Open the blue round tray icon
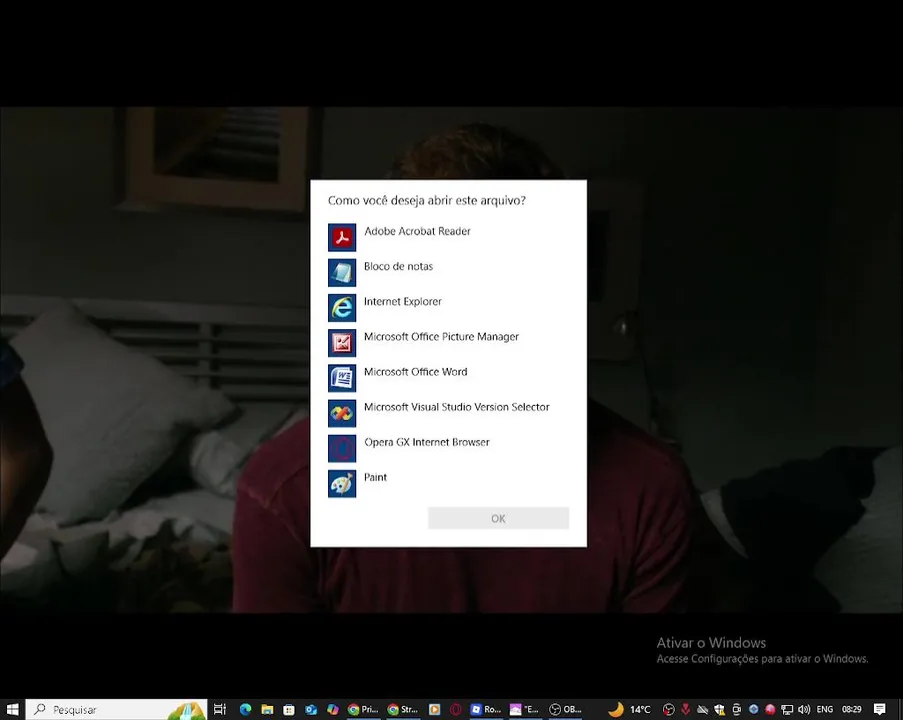Viewport: 903px width, 720px height. (753, 709)
